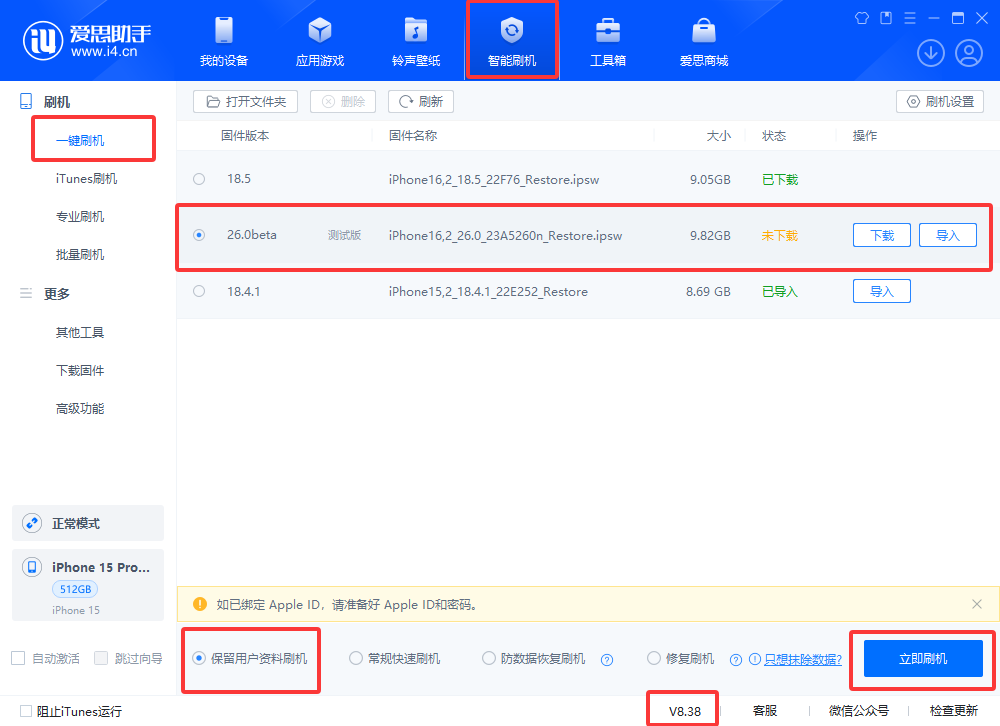Close the Apple ID warning banner
Screen dimensions: 1000x726
(x=977, y=604)
